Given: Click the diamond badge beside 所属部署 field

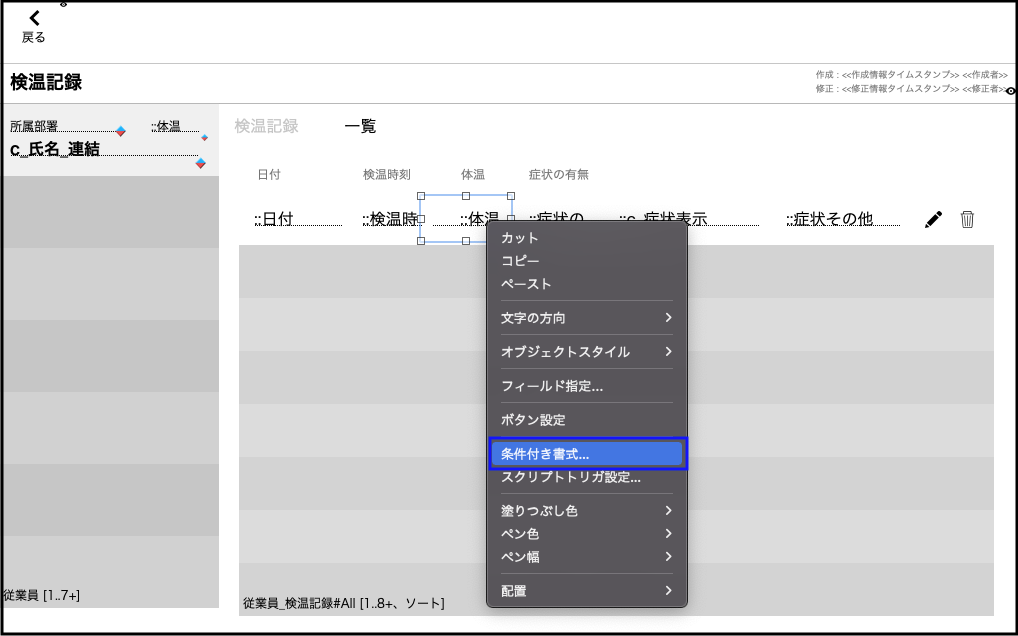Looking at the screenshot, I should 121,131.
